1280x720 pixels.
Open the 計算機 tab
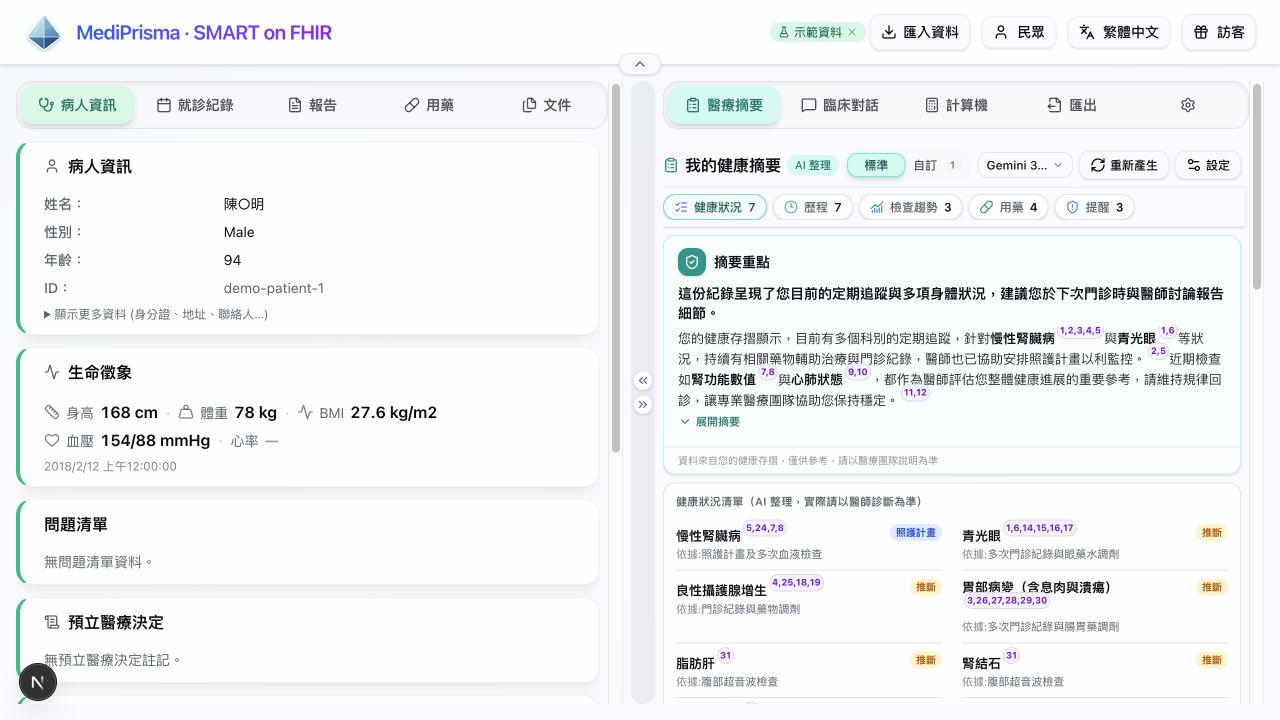[956, 105]
